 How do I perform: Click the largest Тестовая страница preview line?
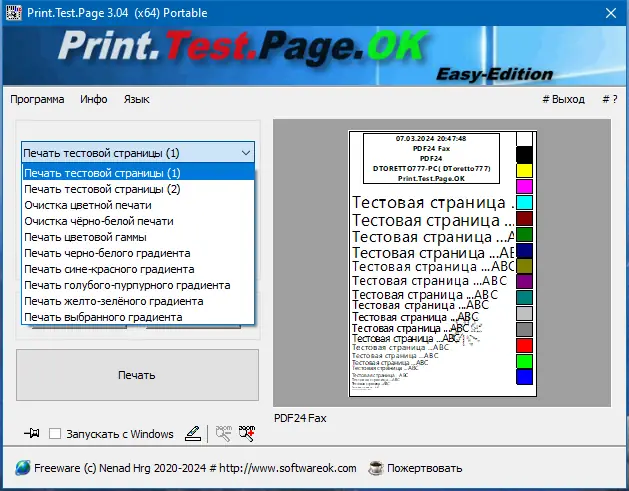pyautogui.click(x=433, y=203)
